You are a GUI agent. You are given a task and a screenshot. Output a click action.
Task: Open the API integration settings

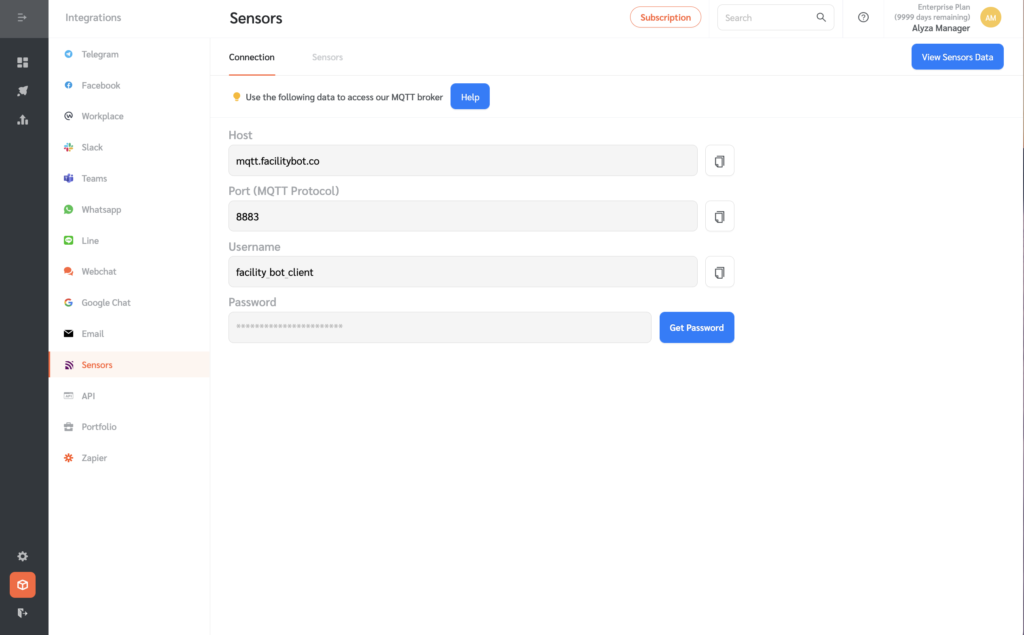point(86,395)
